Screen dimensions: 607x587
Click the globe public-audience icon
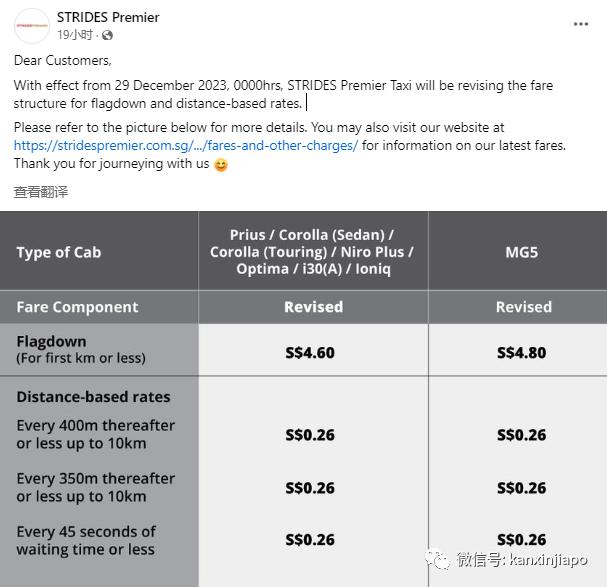point(107,35)
